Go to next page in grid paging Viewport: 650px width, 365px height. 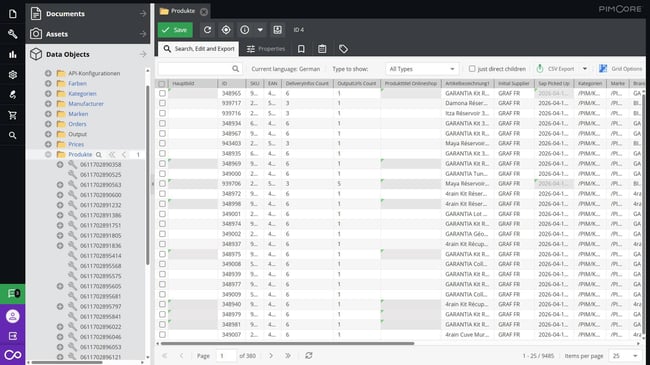point(271,356)
